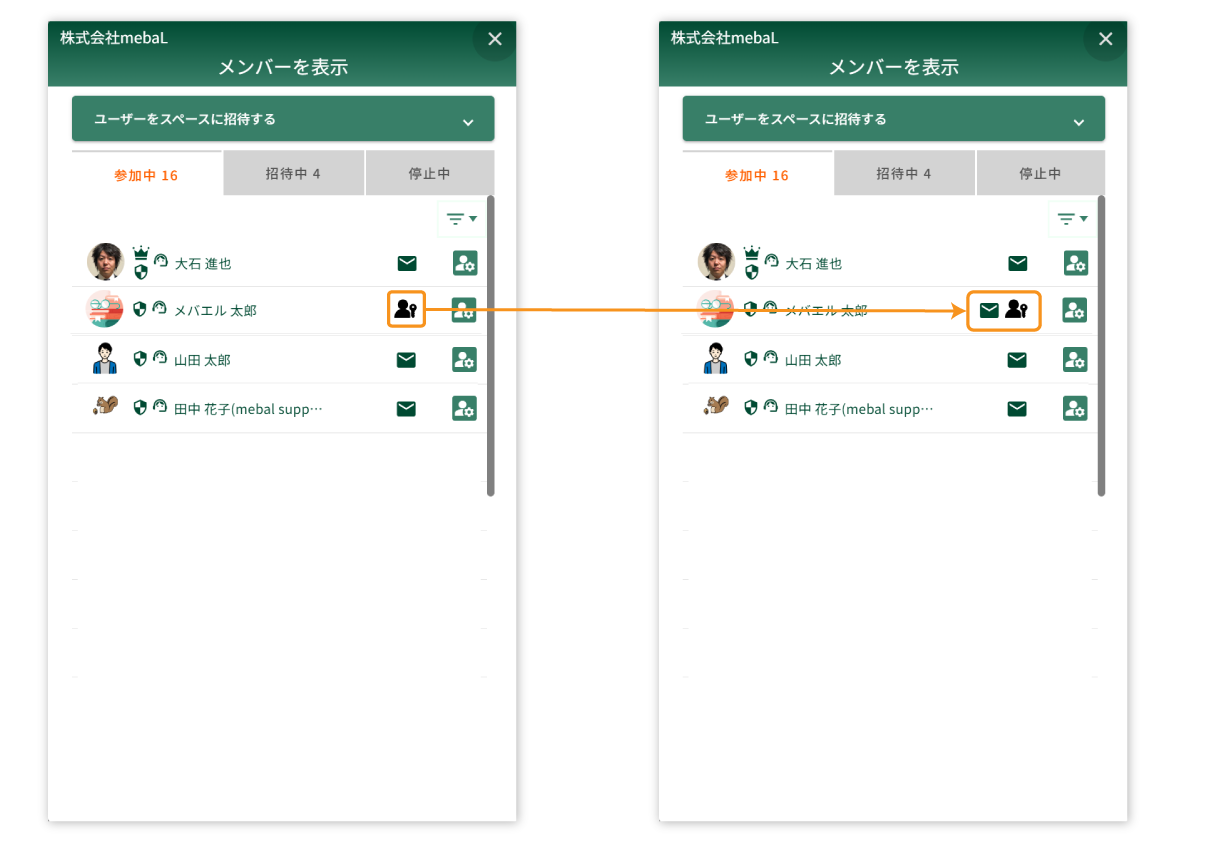Click user-key icon for メバエル 太郎 in right panel

pos(1017,310)
